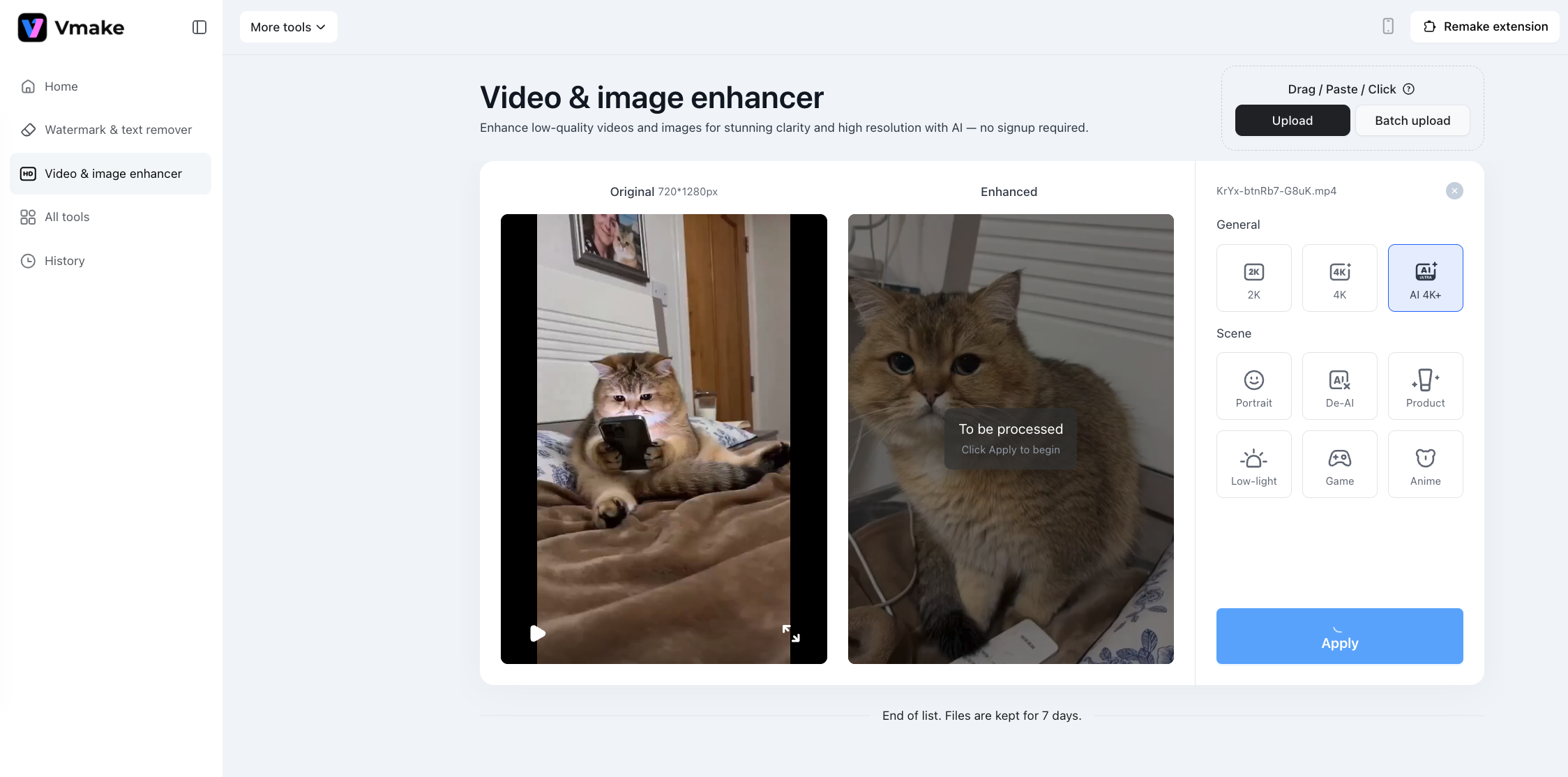The image size is (1568, 777).
Task: Select the AI 4K+ option
Action: coord(1425,278)
